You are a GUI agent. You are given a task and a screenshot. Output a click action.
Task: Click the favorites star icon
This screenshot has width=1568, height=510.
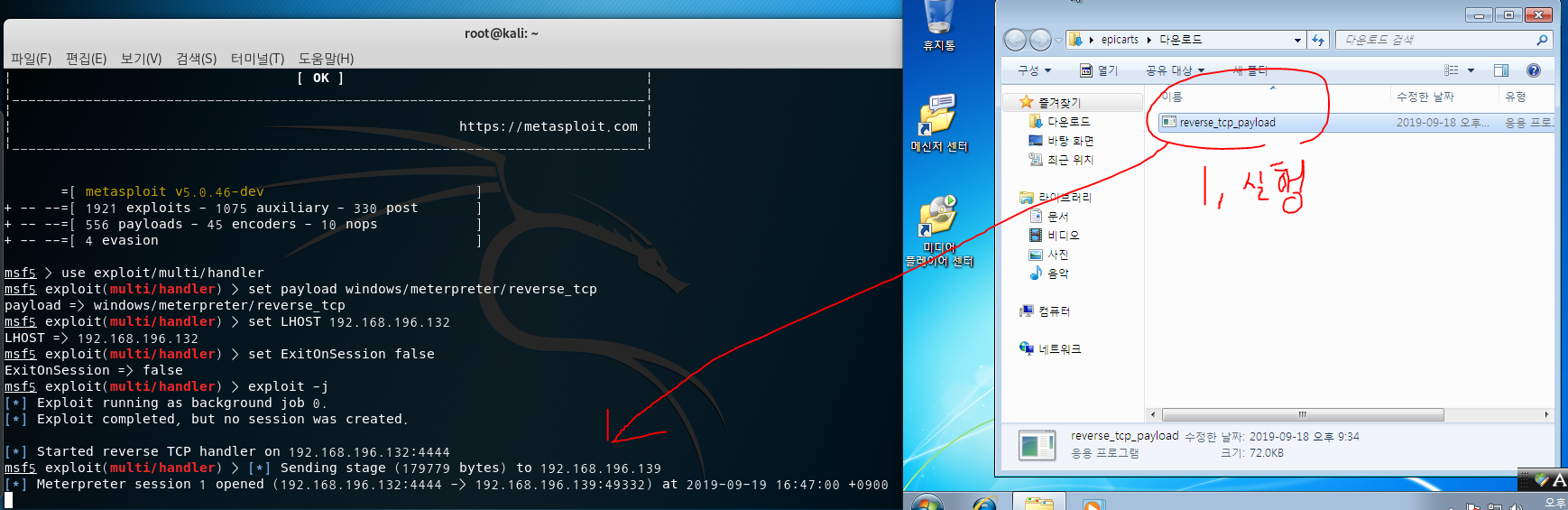tap(1026, 102)
